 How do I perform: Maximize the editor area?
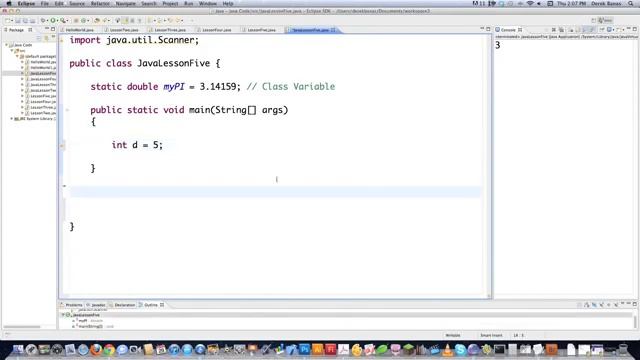(x=488, y=29)
